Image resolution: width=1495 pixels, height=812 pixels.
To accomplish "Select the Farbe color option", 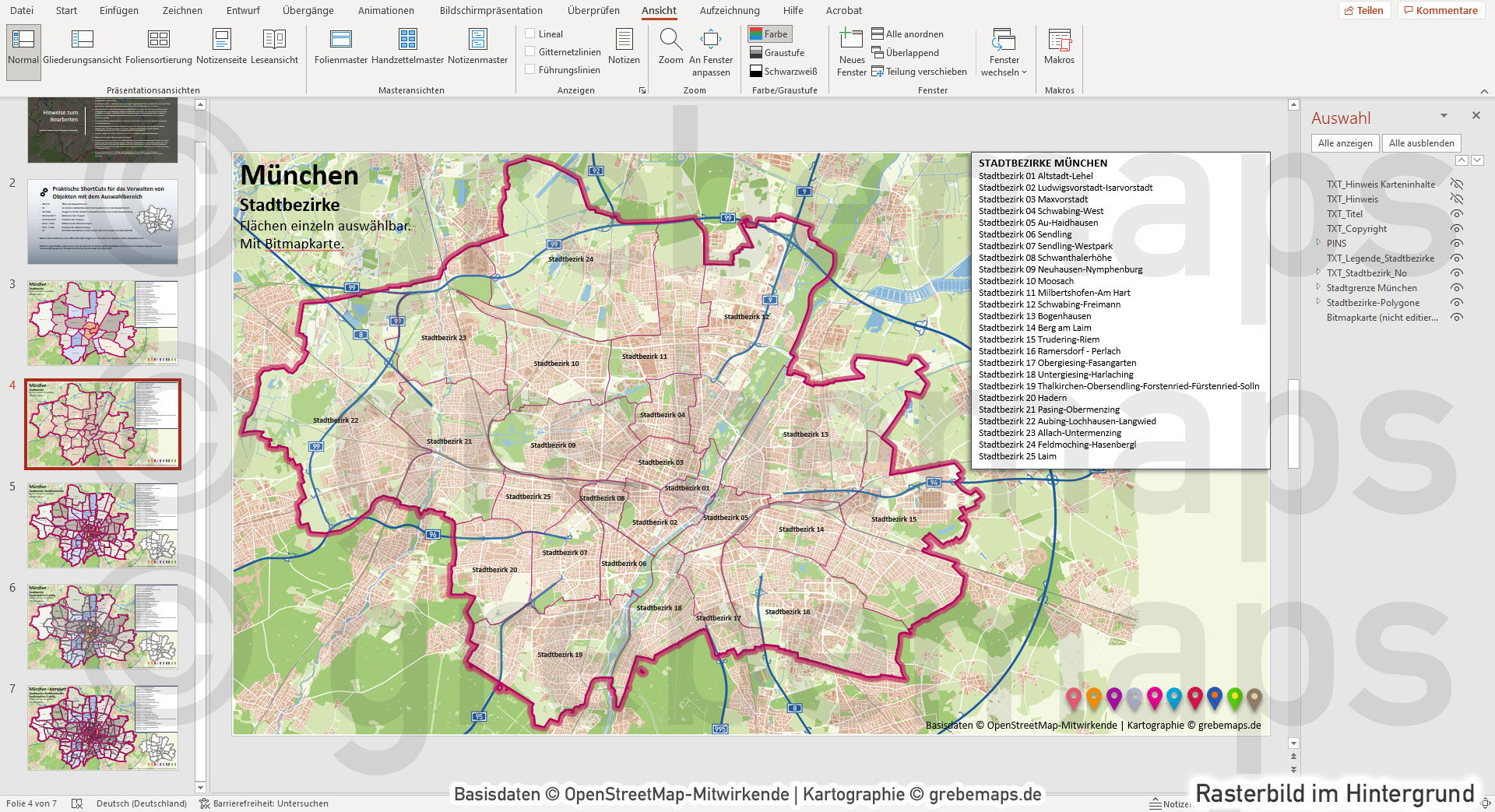I will coord(769,33).
